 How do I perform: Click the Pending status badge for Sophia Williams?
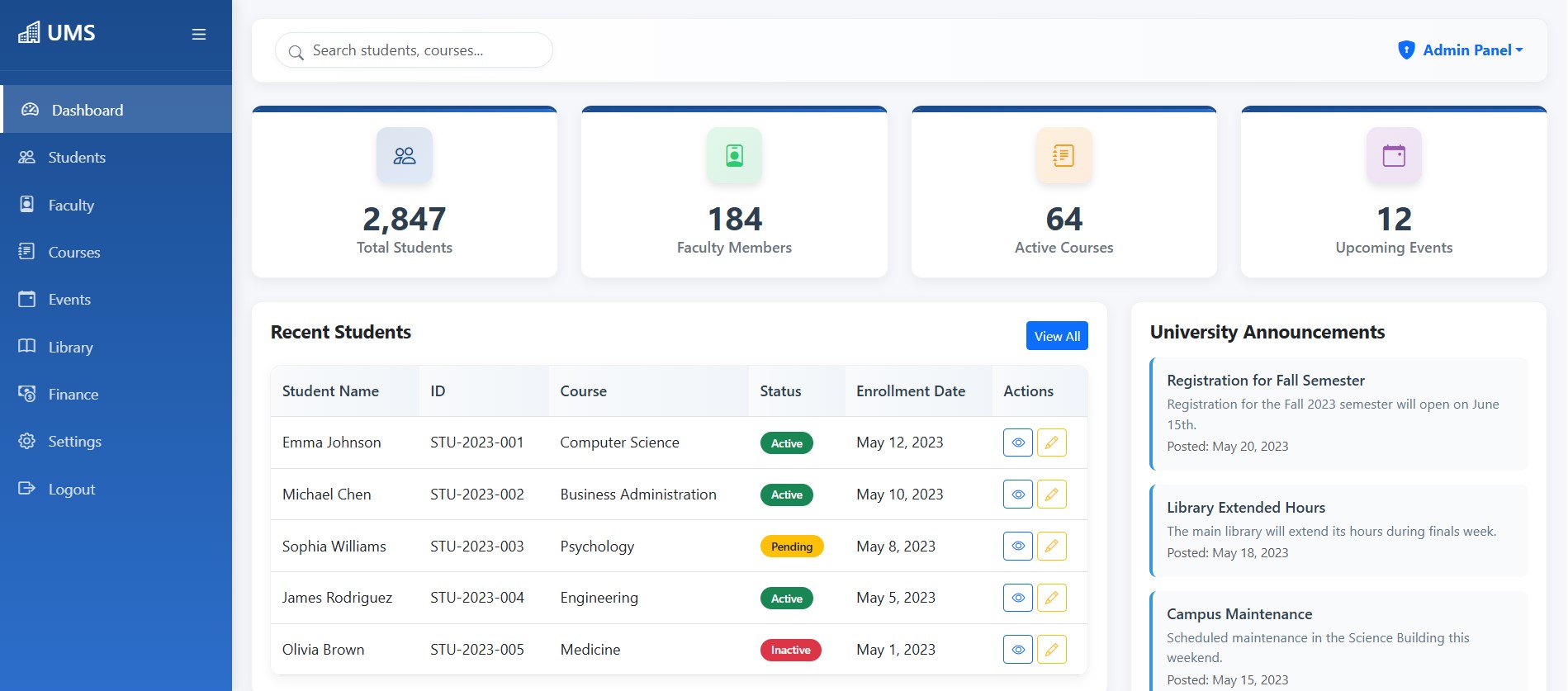coord(791,547)
